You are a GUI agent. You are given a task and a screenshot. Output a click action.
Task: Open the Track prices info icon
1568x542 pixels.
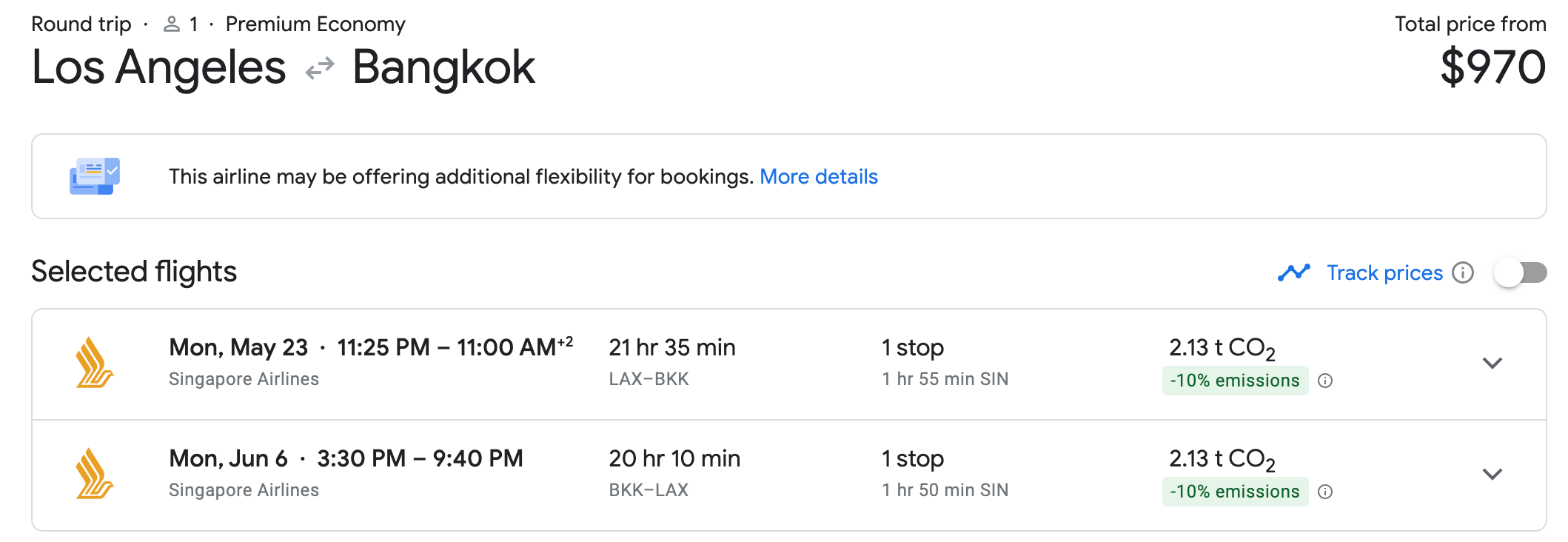[x=1462, y=272]
